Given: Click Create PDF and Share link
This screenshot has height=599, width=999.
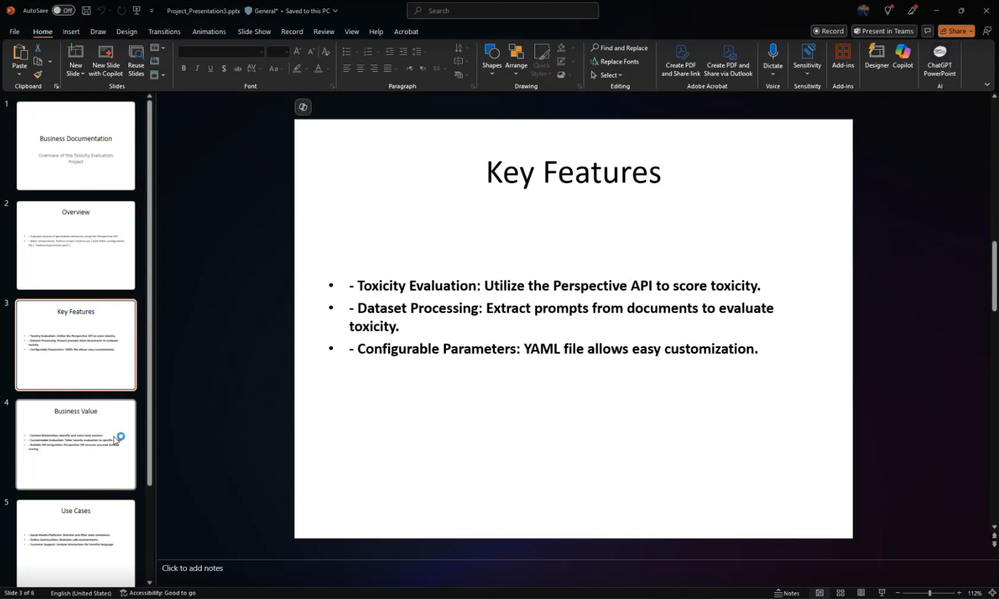Looking at the screenshot, I should (x=680, y=60).
